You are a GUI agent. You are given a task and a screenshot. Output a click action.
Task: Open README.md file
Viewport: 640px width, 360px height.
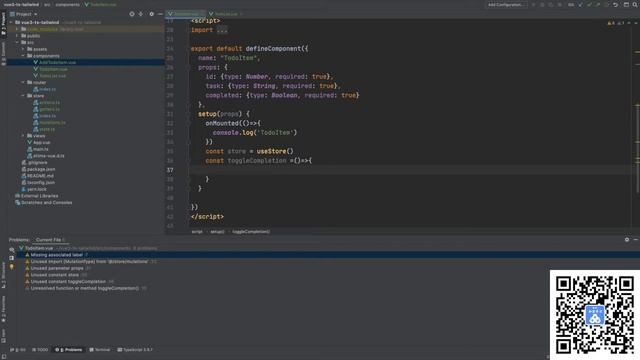pyautogui.click(x=38, y=176)
